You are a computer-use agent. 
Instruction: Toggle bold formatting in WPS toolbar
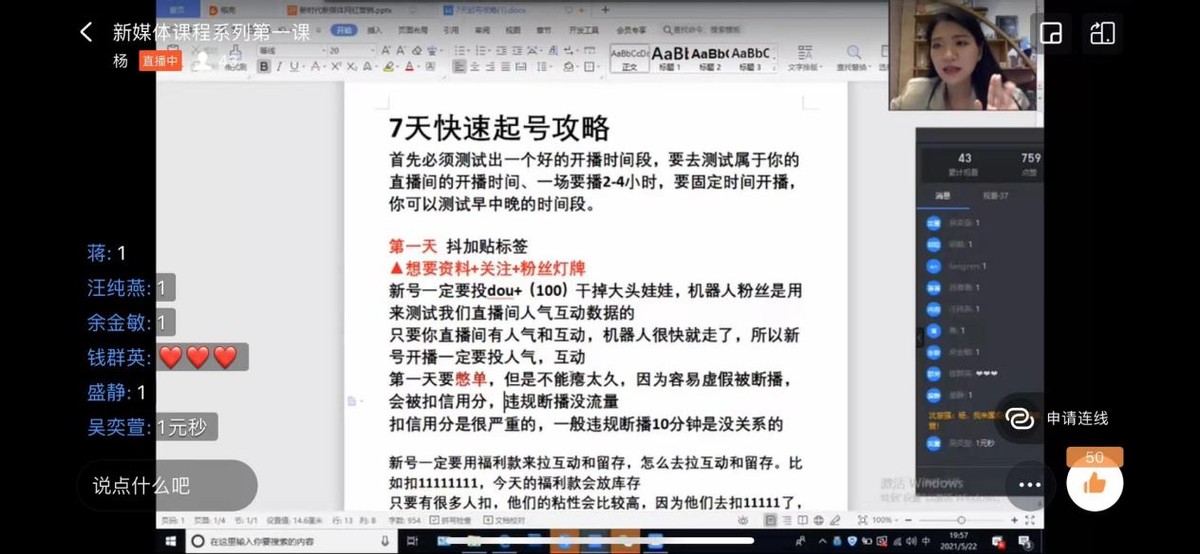[x=263, y=66]
